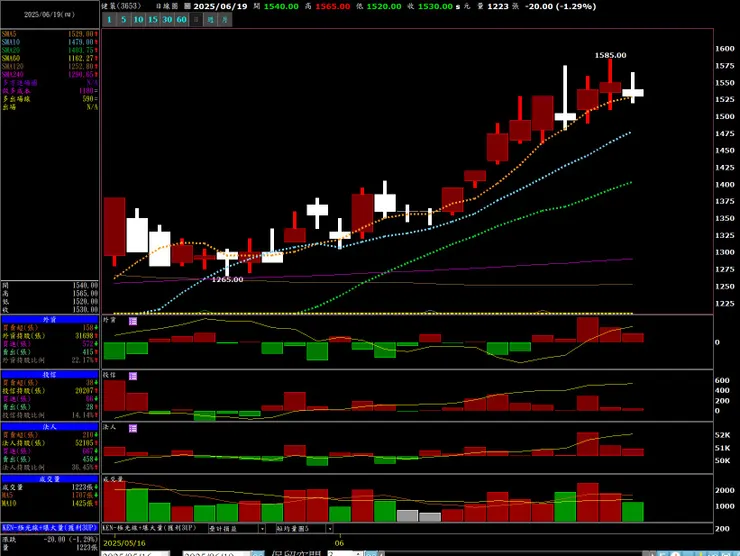Screen dimensions: 740x556
Task: Click the 投信 blue panel header
Action: pyautogui.click(x=50, y=374)
